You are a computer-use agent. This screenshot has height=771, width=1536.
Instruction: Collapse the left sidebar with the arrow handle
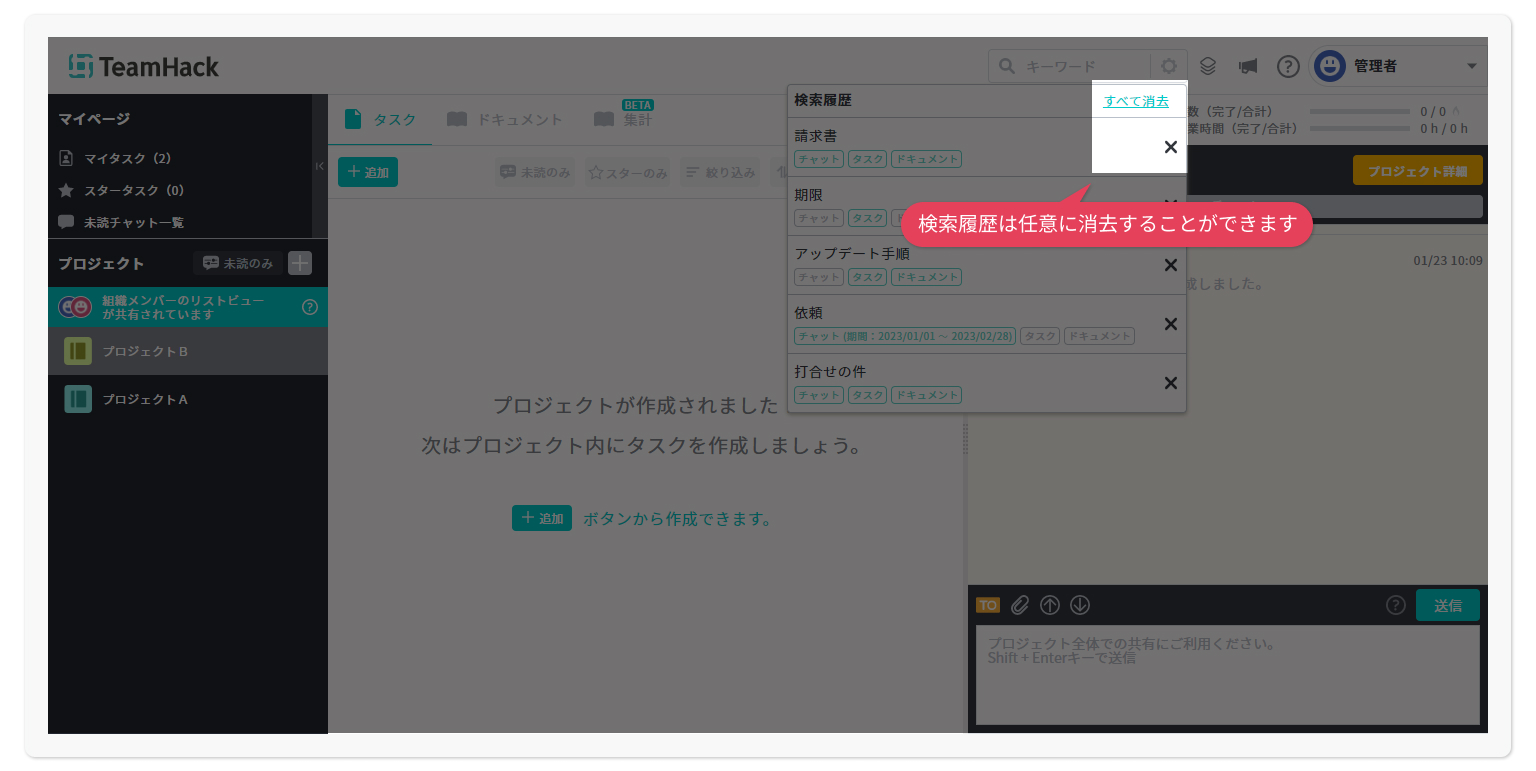tap(320, 166)
